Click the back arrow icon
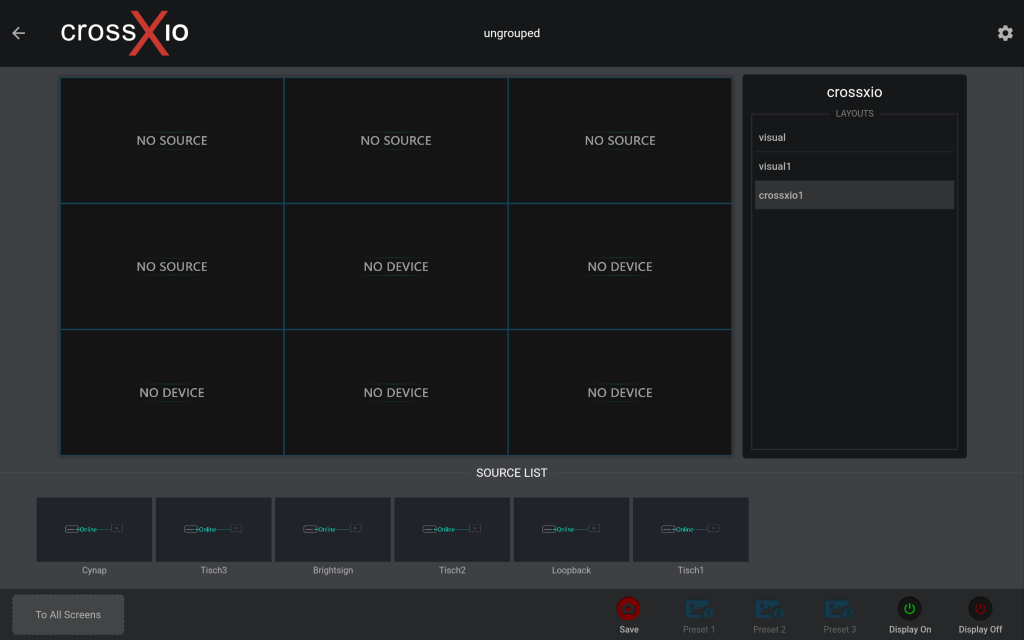 (19, 33)
